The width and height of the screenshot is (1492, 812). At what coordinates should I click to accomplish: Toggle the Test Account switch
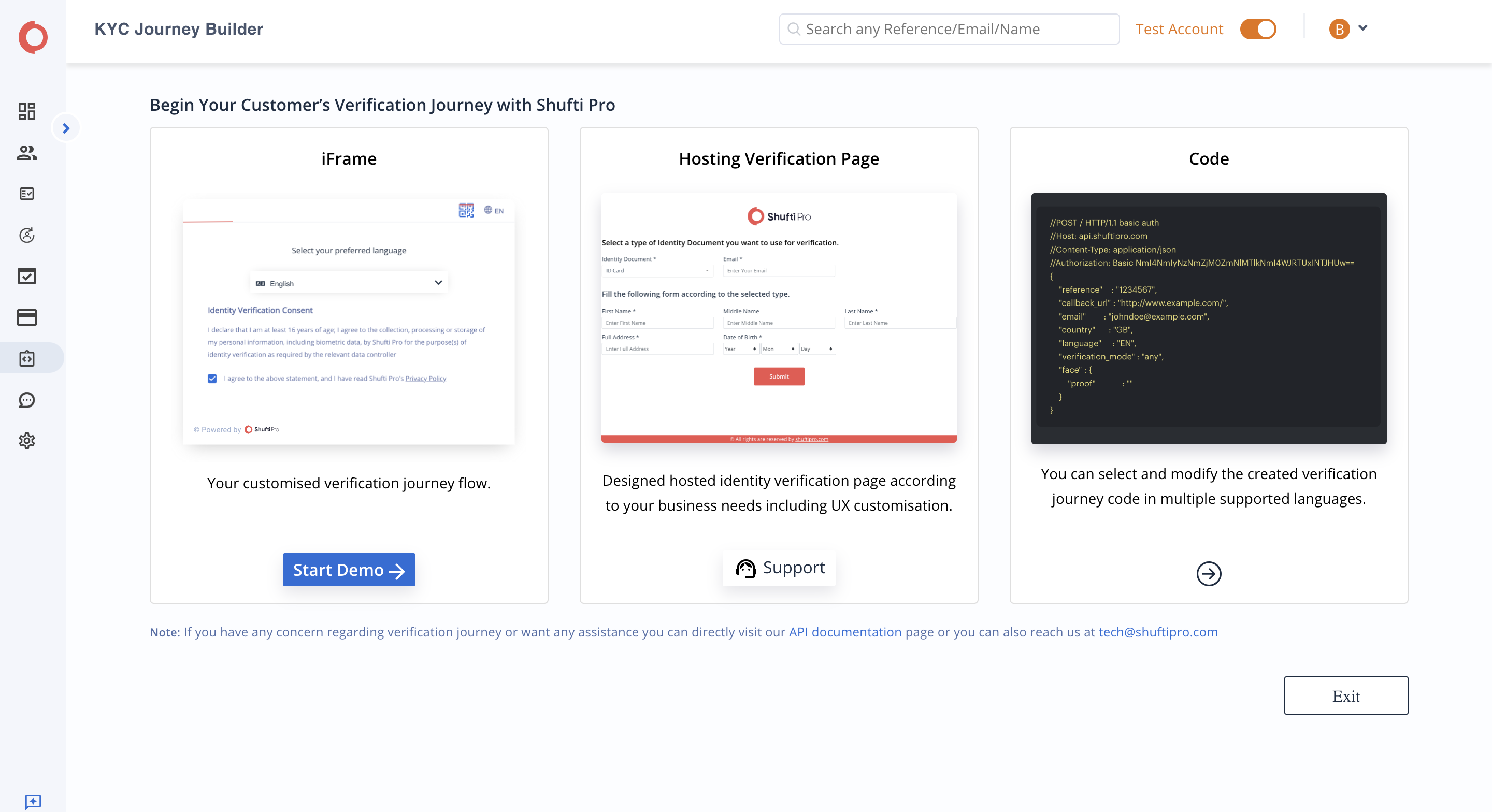tap(1257, 29)
